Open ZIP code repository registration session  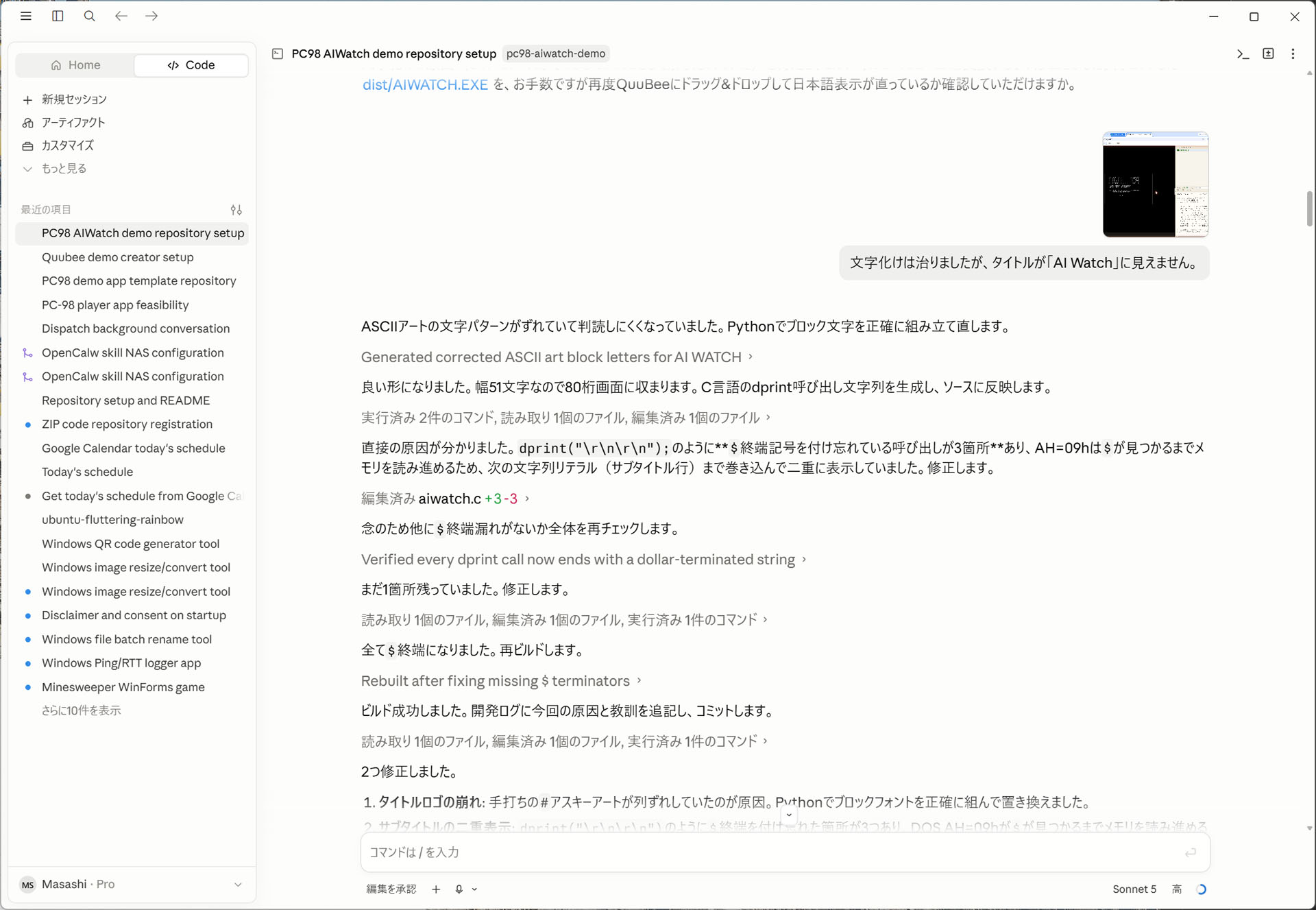tap(132, 424)
